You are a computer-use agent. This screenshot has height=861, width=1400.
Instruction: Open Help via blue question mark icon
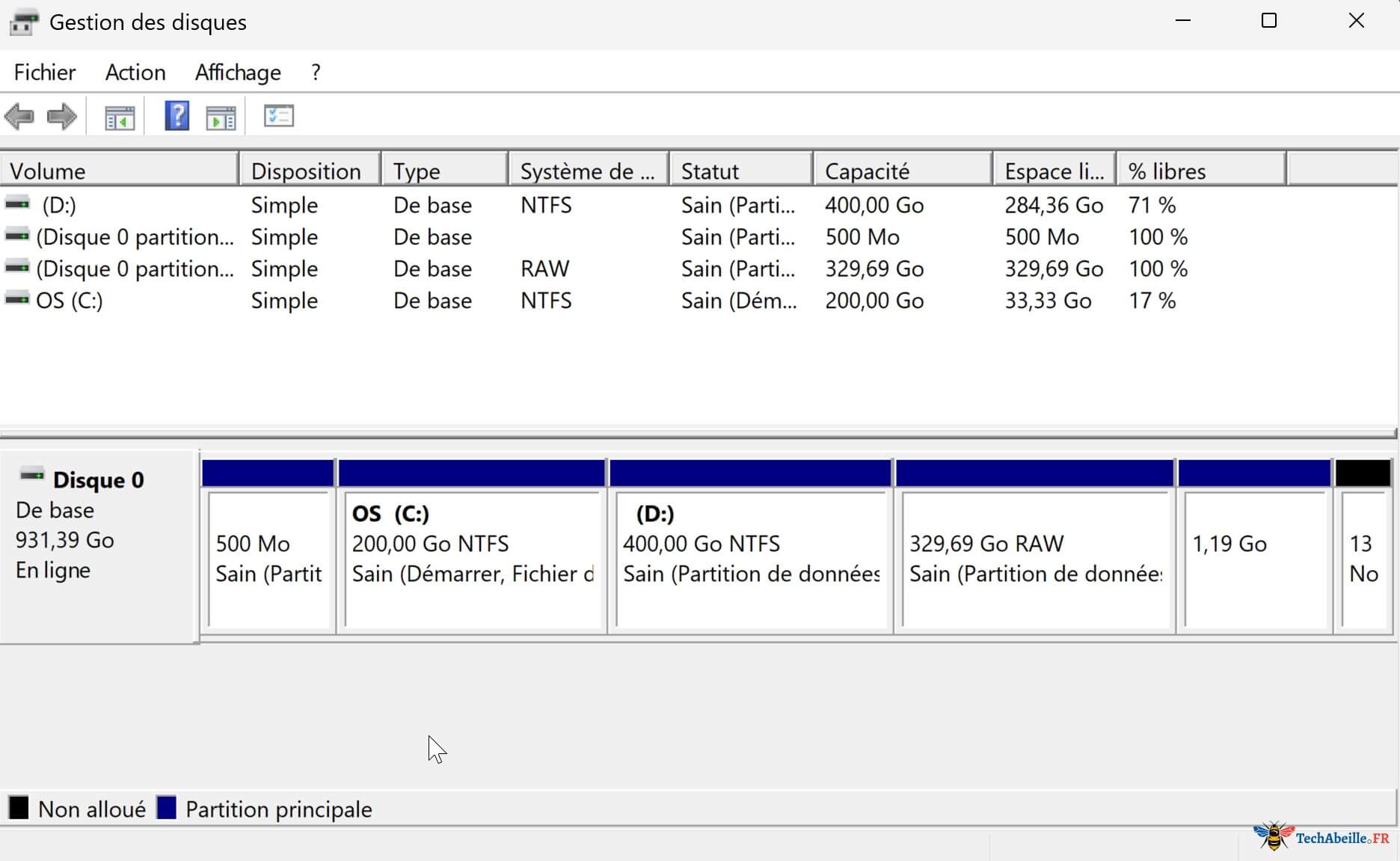tap(176, 117)
